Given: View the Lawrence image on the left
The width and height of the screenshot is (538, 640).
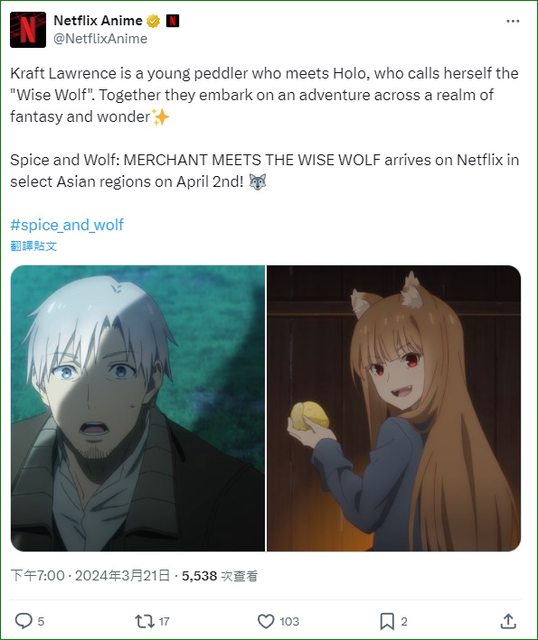Looking at the screenshot, I should [x=138, y=408].
